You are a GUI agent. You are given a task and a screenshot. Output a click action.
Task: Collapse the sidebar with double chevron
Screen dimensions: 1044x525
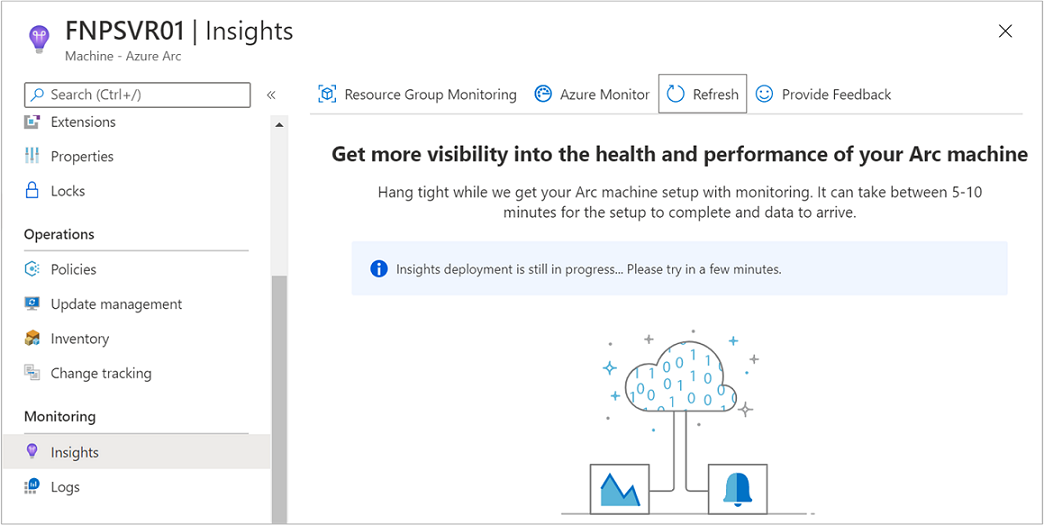point(271,95)
